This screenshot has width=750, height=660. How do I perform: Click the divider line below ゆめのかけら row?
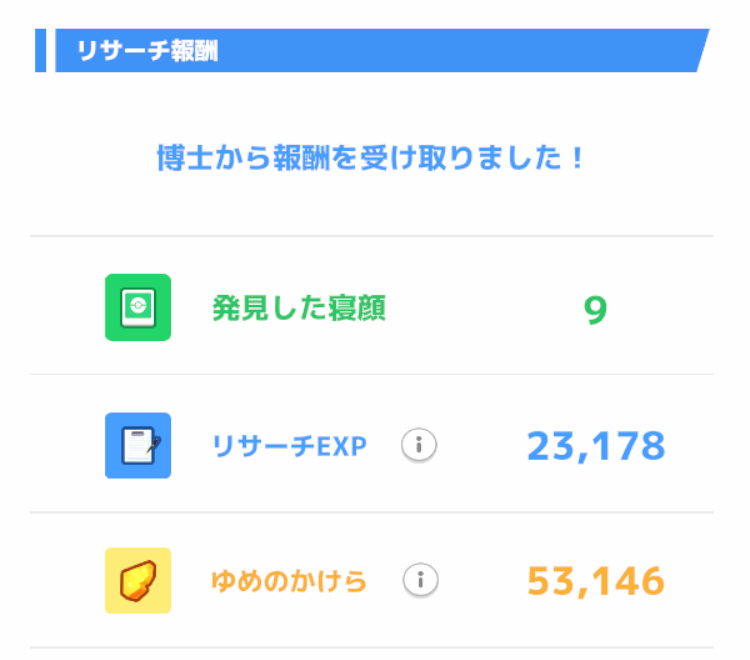click(372, 647)
